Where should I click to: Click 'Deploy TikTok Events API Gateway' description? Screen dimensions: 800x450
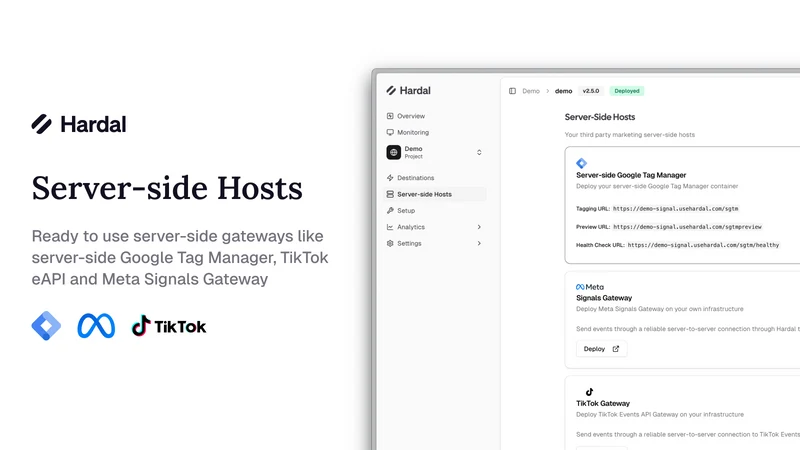(660, 414)
